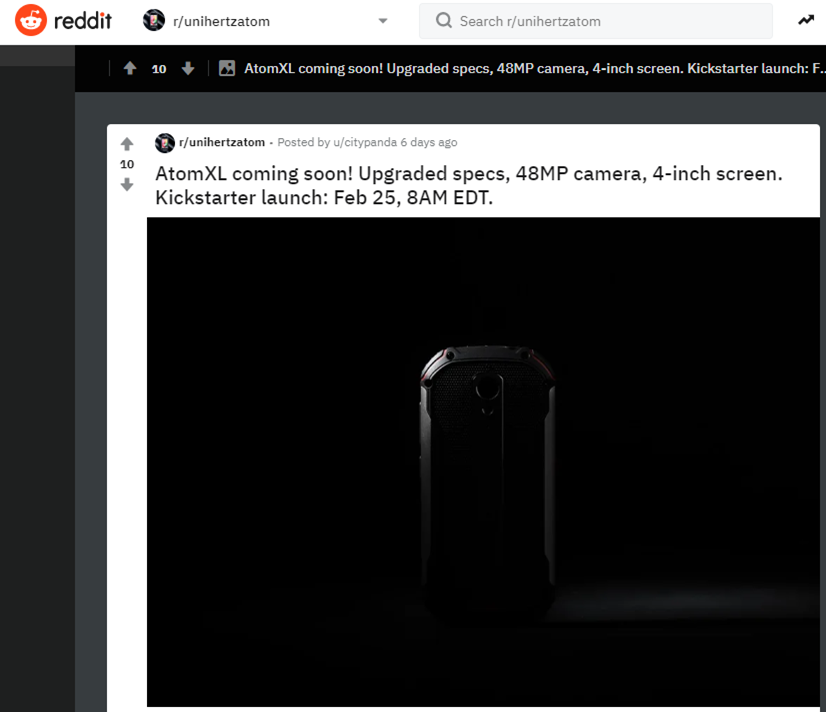Downvote the AtomXL post

tap(127, 185)
